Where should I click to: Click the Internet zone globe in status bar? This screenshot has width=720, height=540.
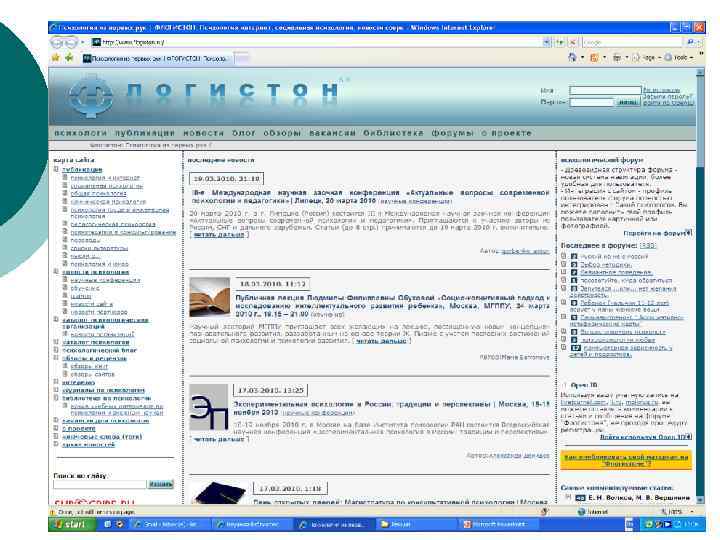(x=581, y=512)
